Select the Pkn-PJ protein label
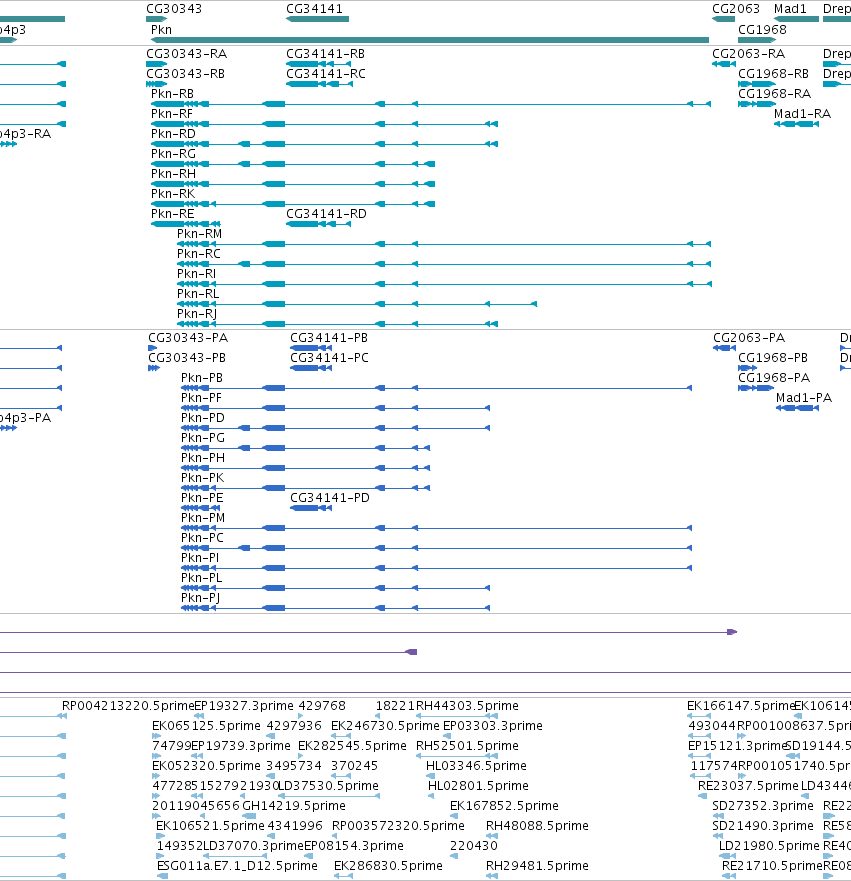The image size is (851, 881). [x=200, y=598]
